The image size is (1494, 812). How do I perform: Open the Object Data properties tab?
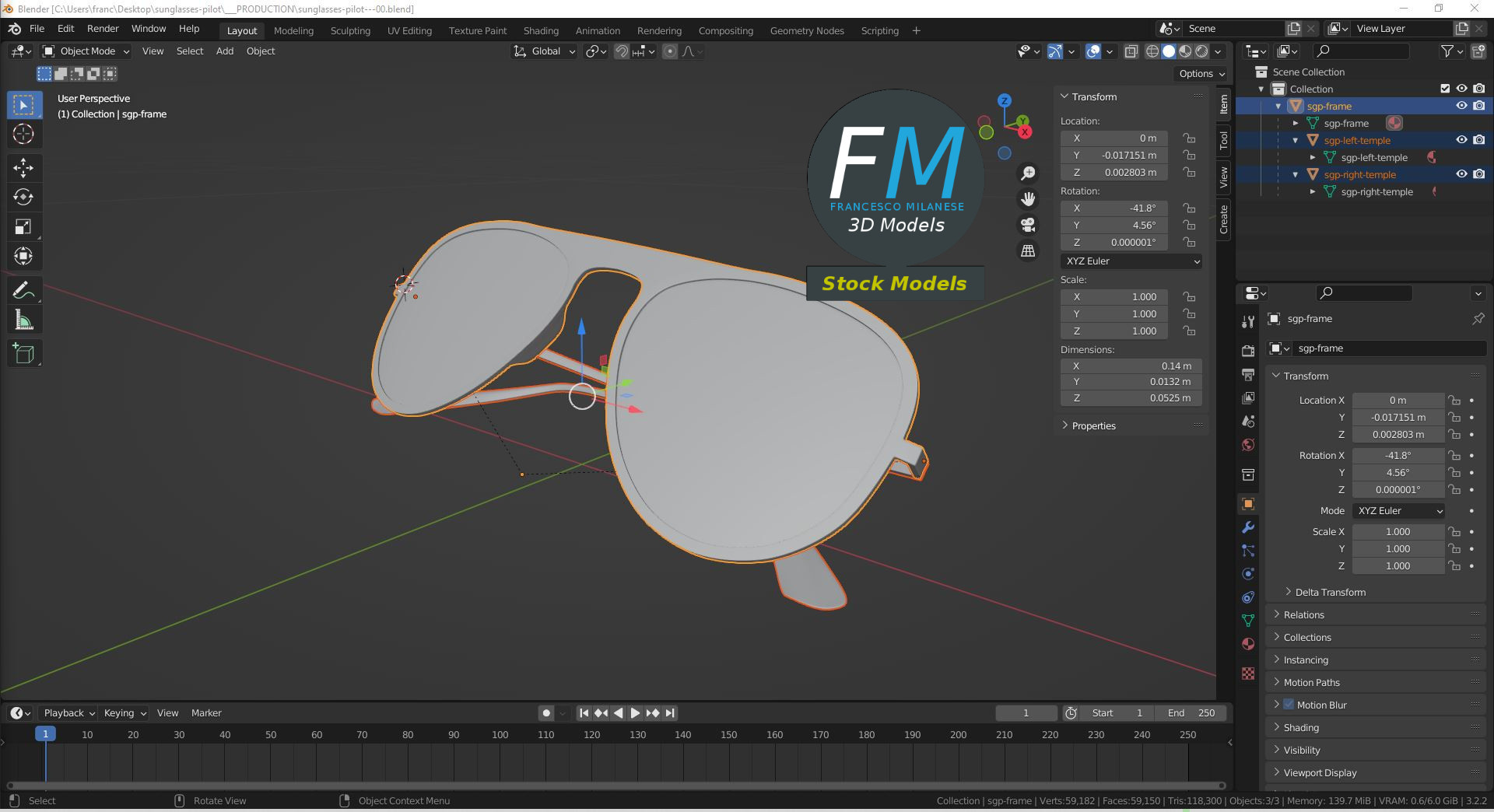pyautogui.click(x=1248, y=621)
